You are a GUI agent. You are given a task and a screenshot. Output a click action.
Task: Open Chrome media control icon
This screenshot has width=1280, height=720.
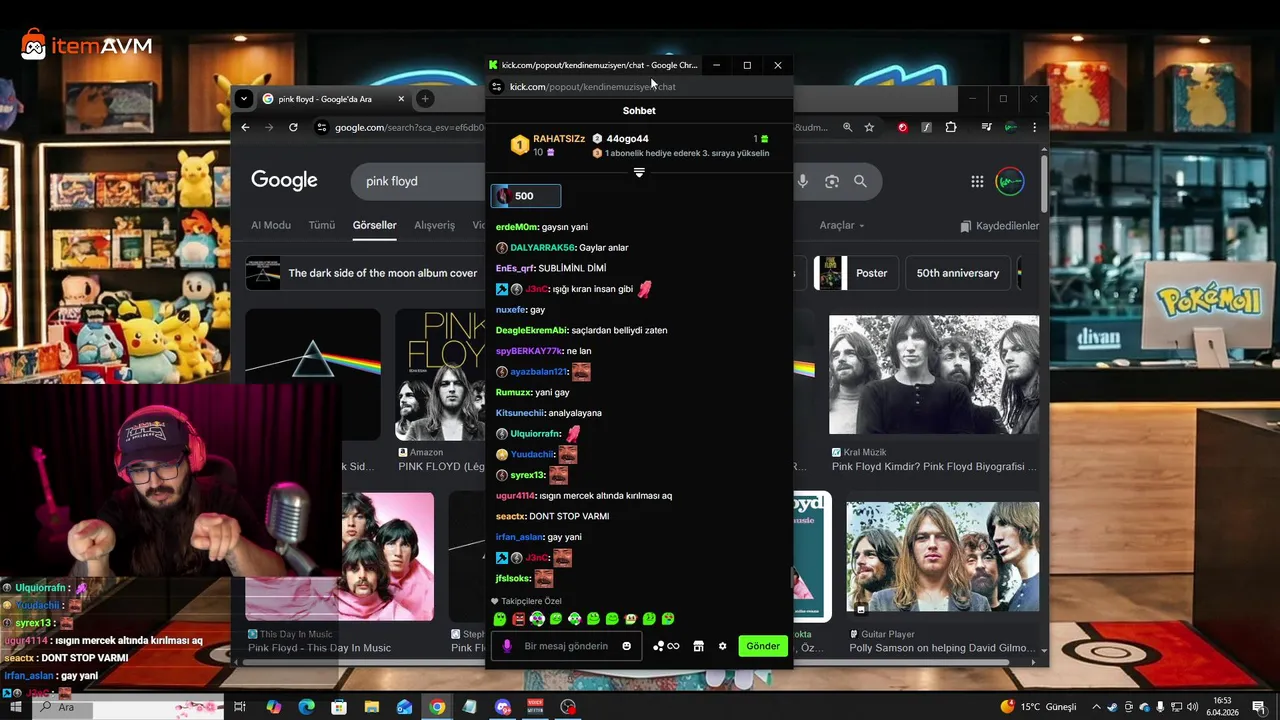(x=987, y=127)
